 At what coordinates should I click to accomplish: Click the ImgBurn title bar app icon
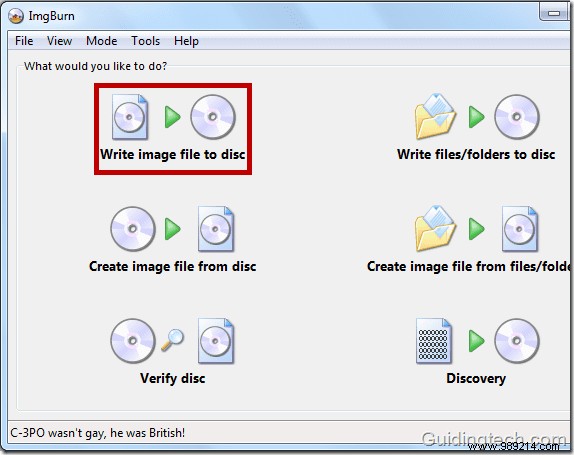point(16,16)
